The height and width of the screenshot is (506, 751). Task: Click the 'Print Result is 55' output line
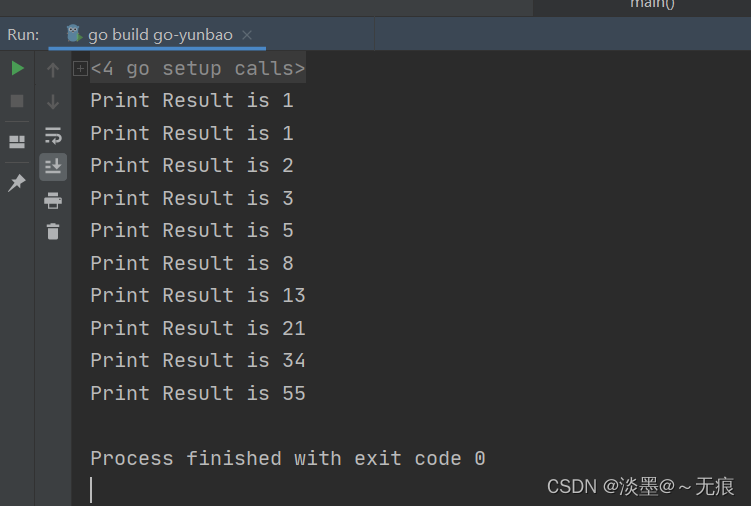click(x=198, y=394)
